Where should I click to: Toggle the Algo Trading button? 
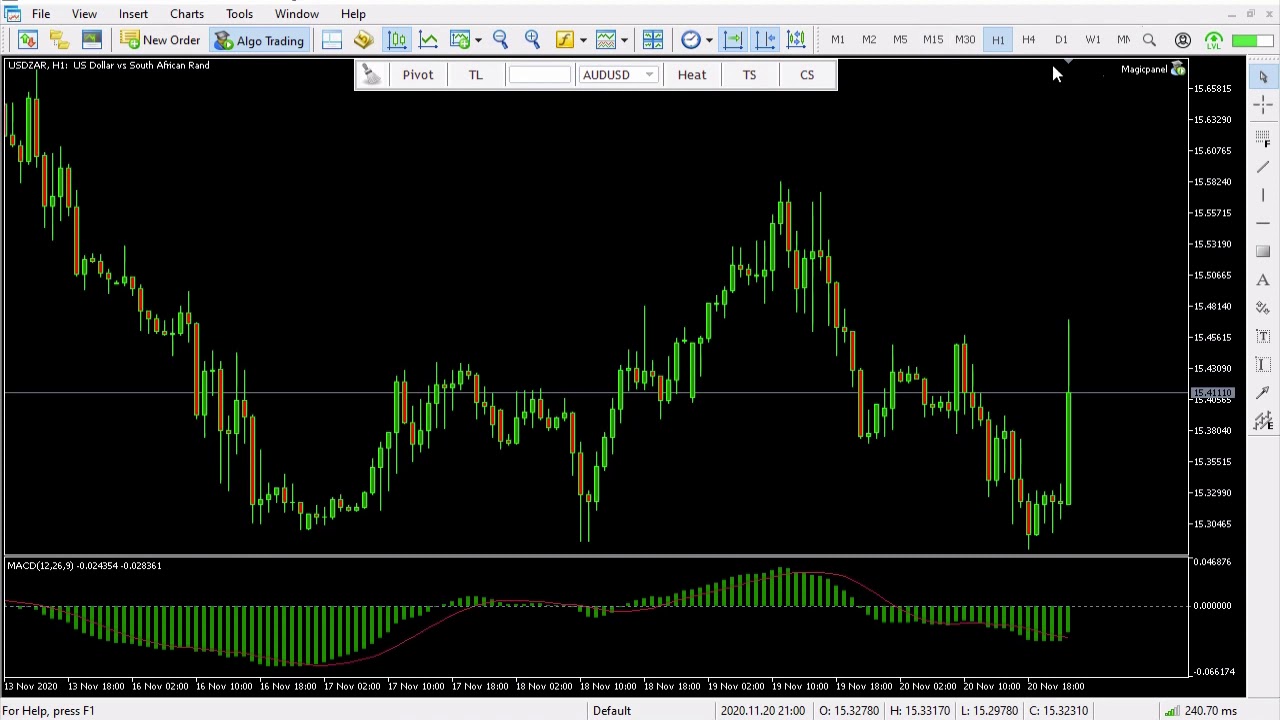tap(258, 40)
